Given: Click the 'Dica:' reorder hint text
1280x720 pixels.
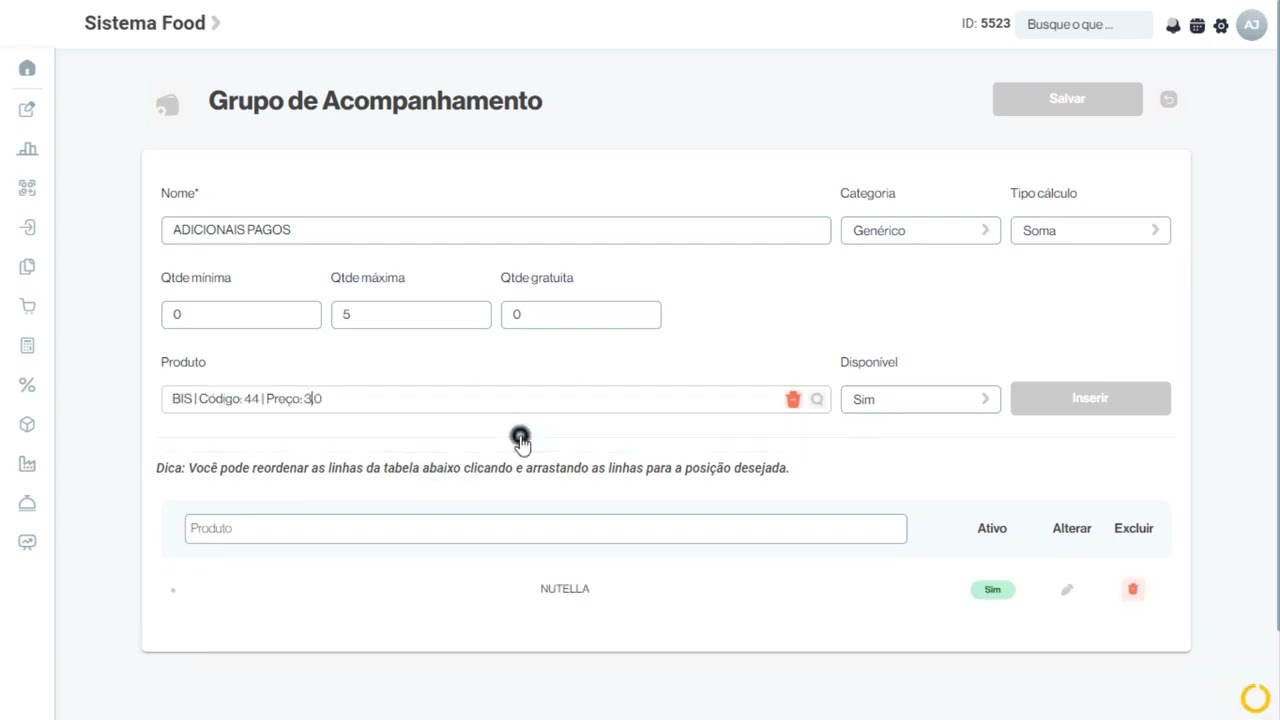Looking at the screenshot, I should [472, 468].
